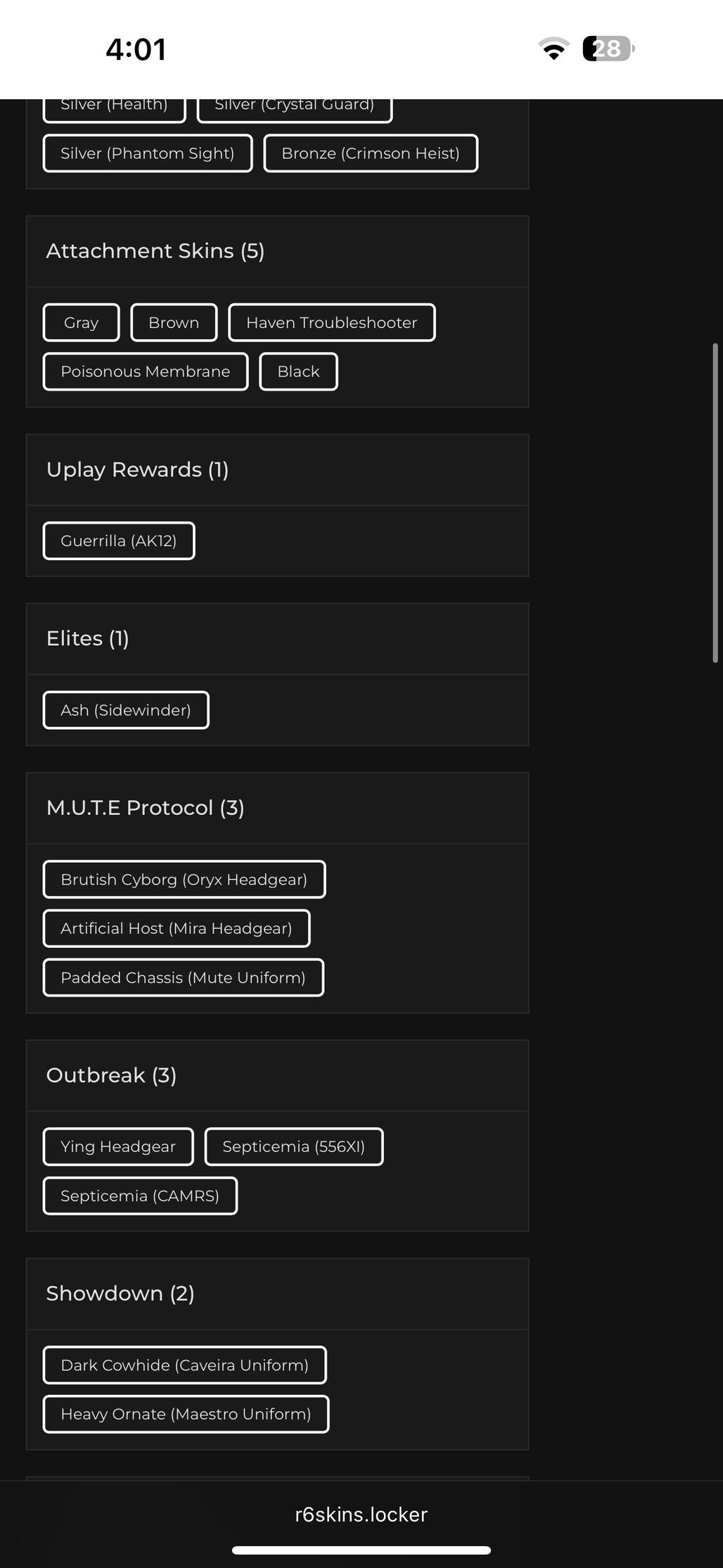Click the M.U.T.E Protocol (3) header
723x1568 pixels.
(146, 808)
